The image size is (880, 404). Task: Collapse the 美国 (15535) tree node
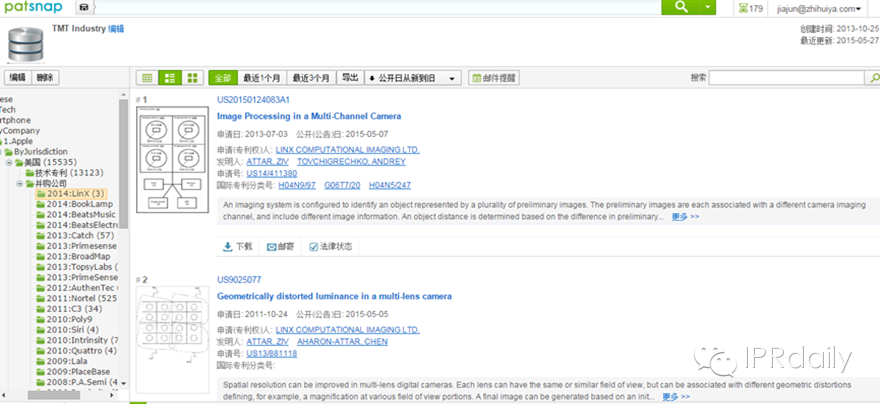click(10, 163)
